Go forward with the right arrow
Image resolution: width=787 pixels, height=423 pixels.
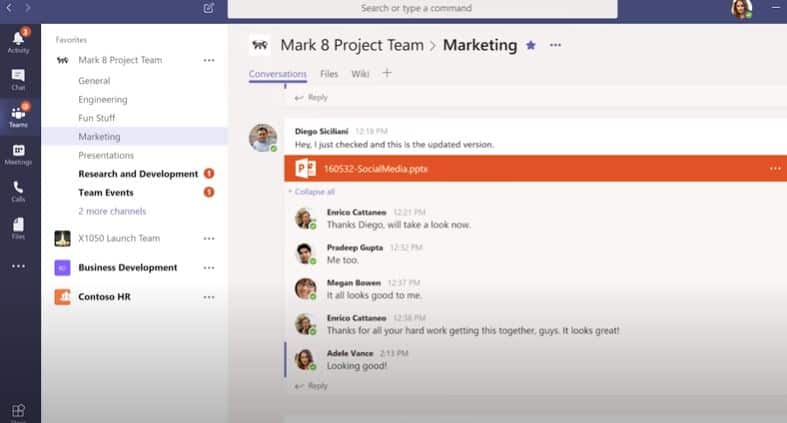(28, 8)
